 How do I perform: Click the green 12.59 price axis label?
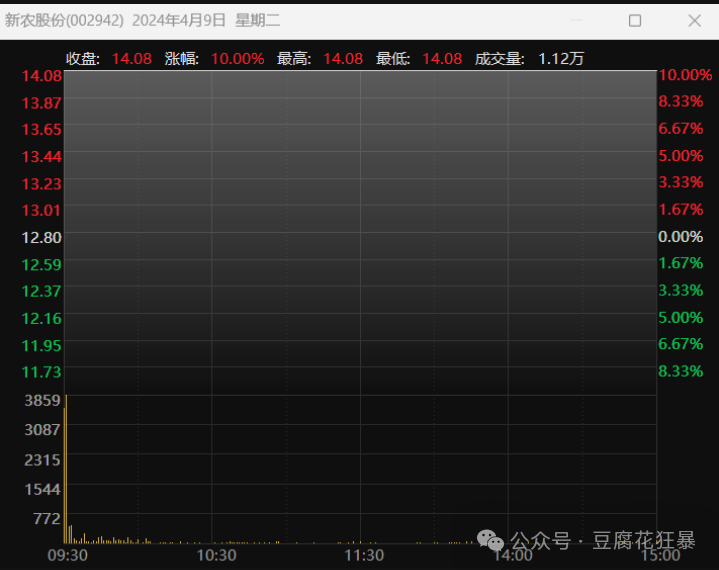(x=42, y=265)
